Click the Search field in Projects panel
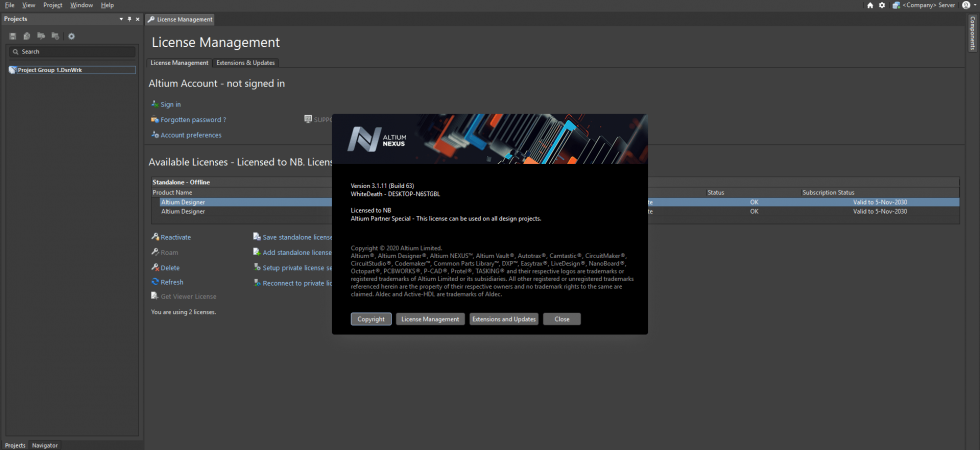The height and width of the screenshot is (450, 980). click(x=72, y=52)
